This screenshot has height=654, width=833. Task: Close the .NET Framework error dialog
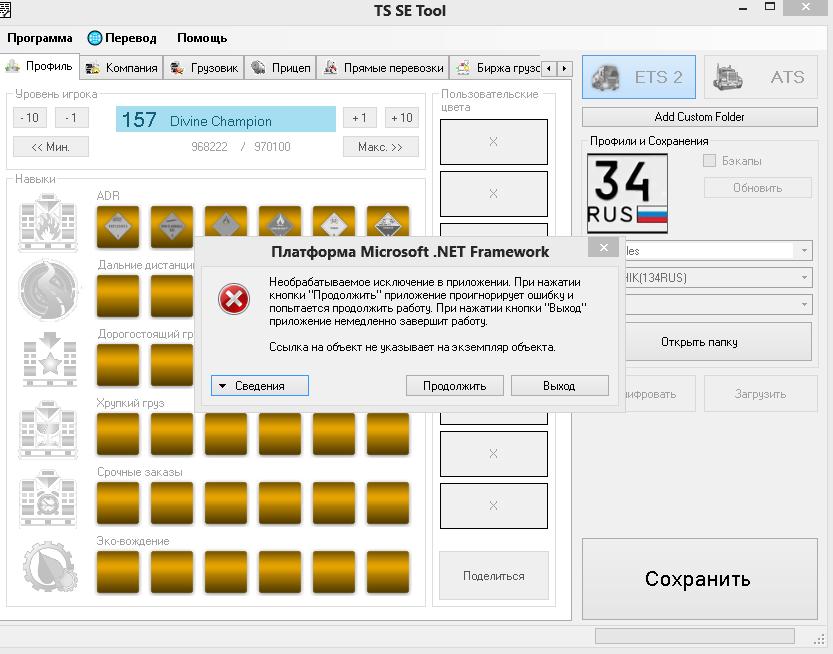click(x=602, y=248)
